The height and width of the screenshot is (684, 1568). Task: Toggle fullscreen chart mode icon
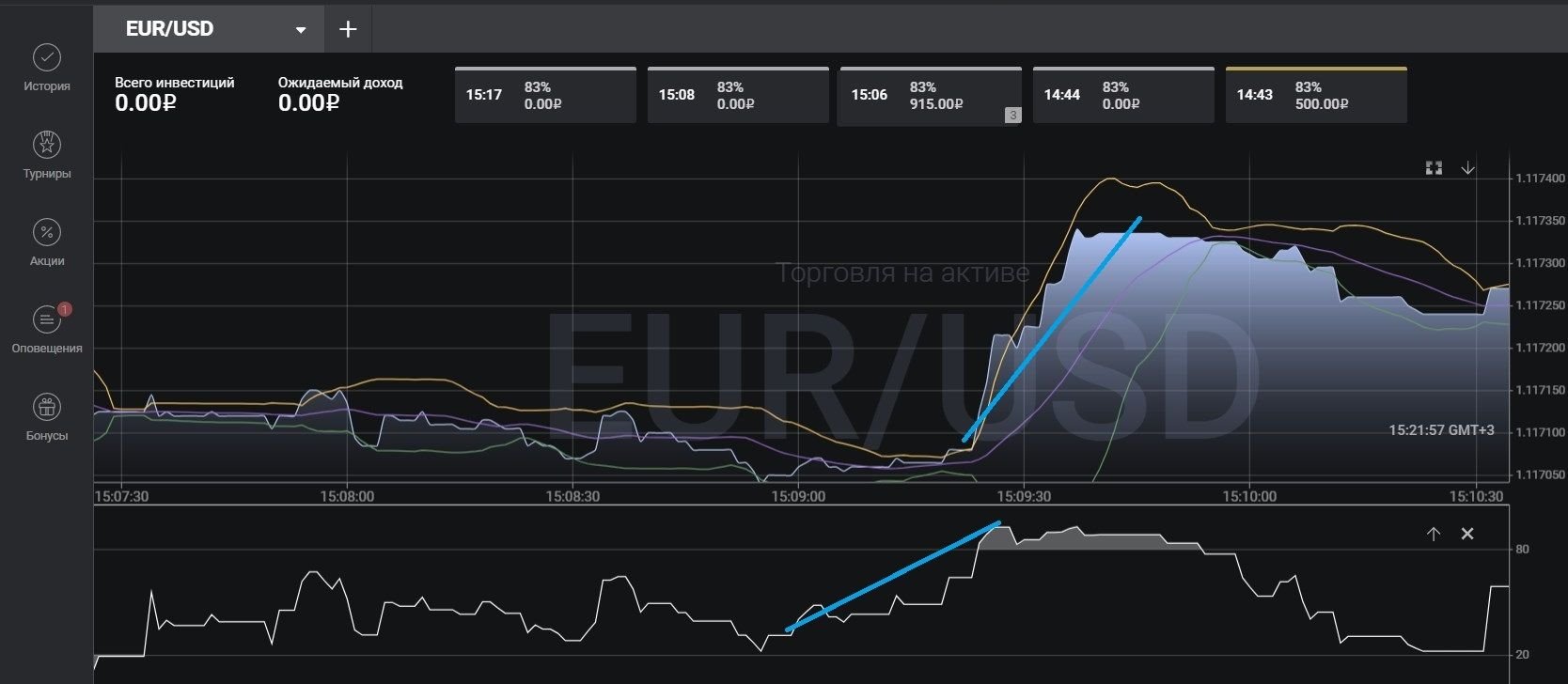click(x=1434, y=168)
